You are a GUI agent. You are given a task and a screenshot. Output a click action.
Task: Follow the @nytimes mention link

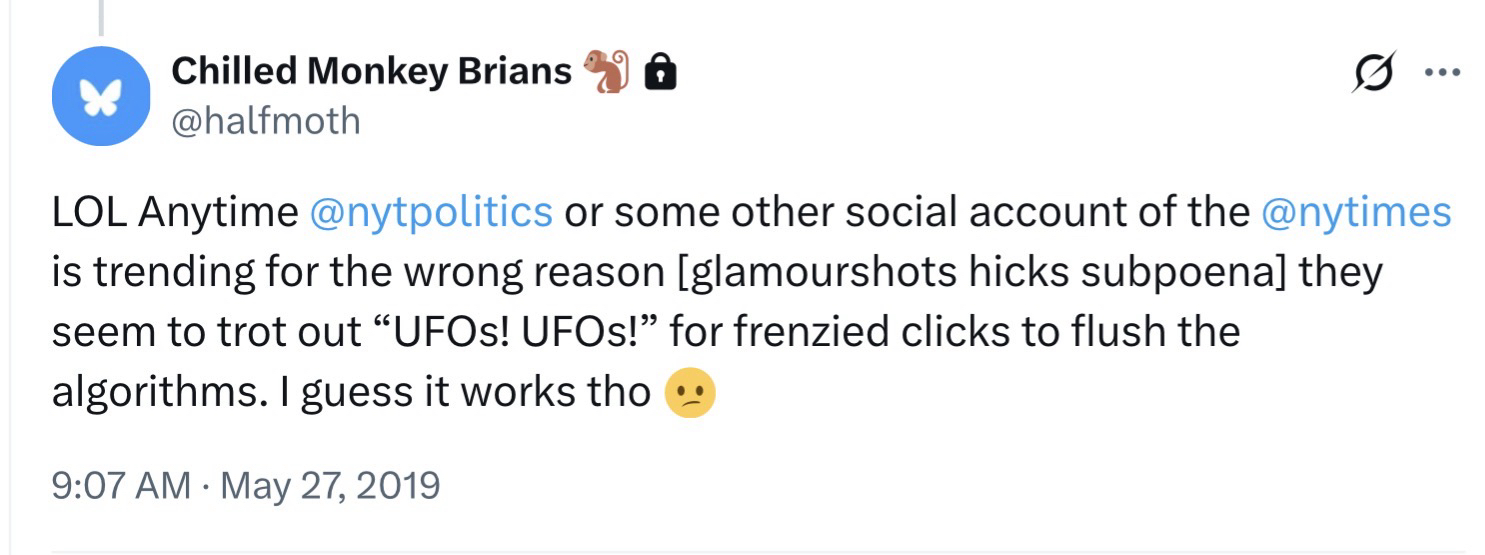pos(1356,212)
